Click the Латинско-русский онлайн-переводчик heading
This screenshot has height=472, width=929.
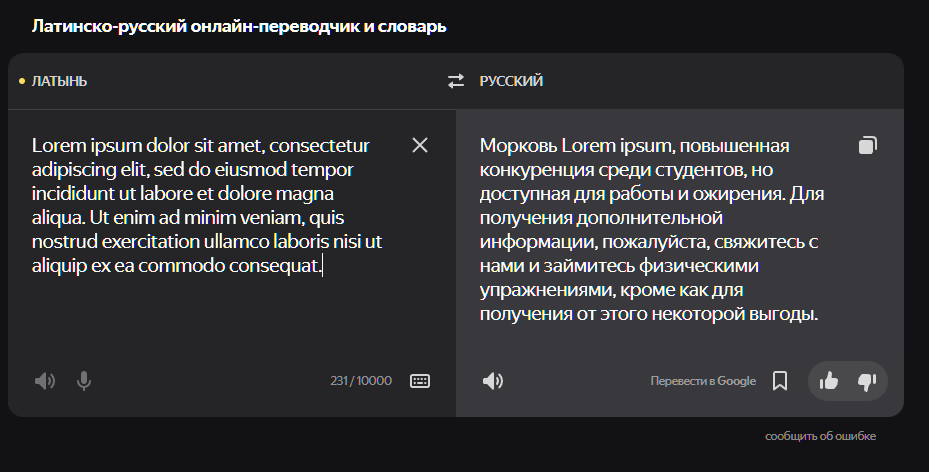[x=239, y=26]
